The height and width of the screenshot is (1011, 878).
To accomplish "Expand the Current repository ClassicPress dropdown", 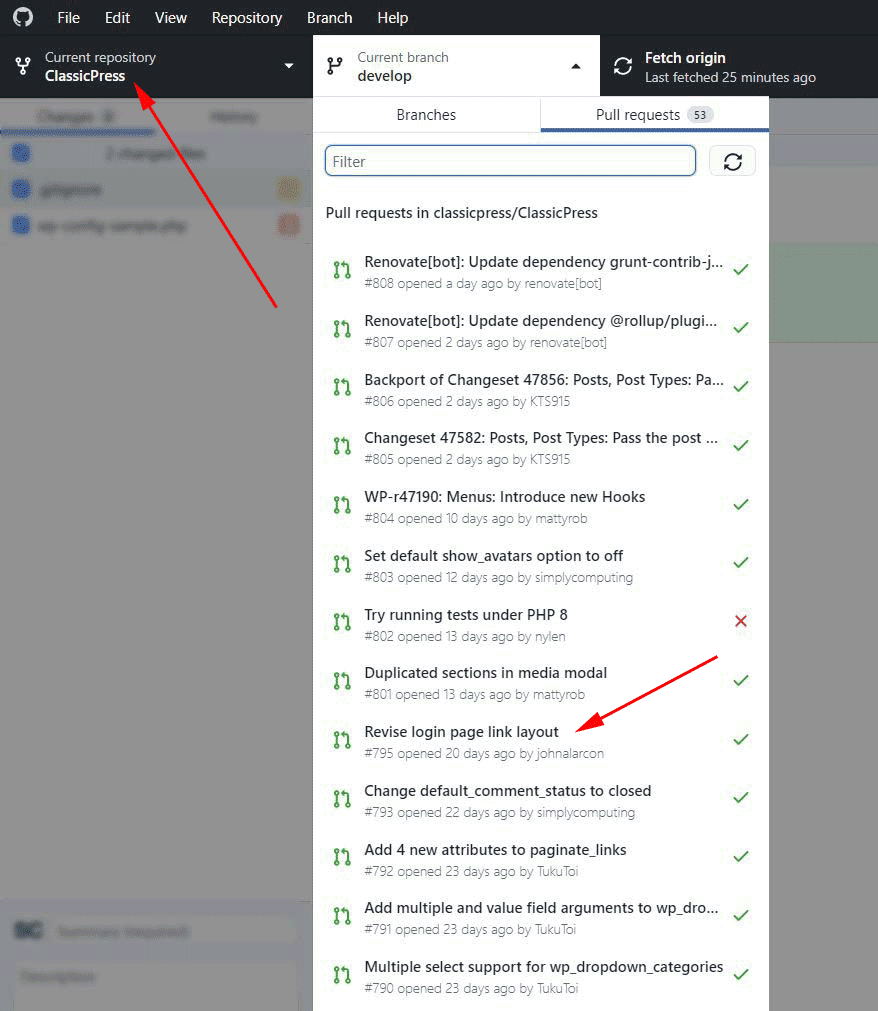I will click(156, 66).
